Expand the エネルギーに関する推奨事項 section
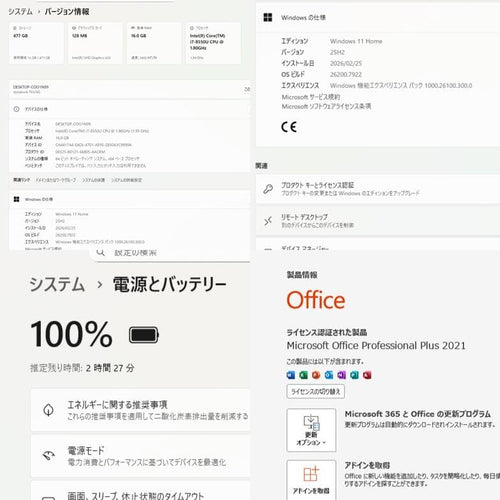 click(x=140, y=410)
